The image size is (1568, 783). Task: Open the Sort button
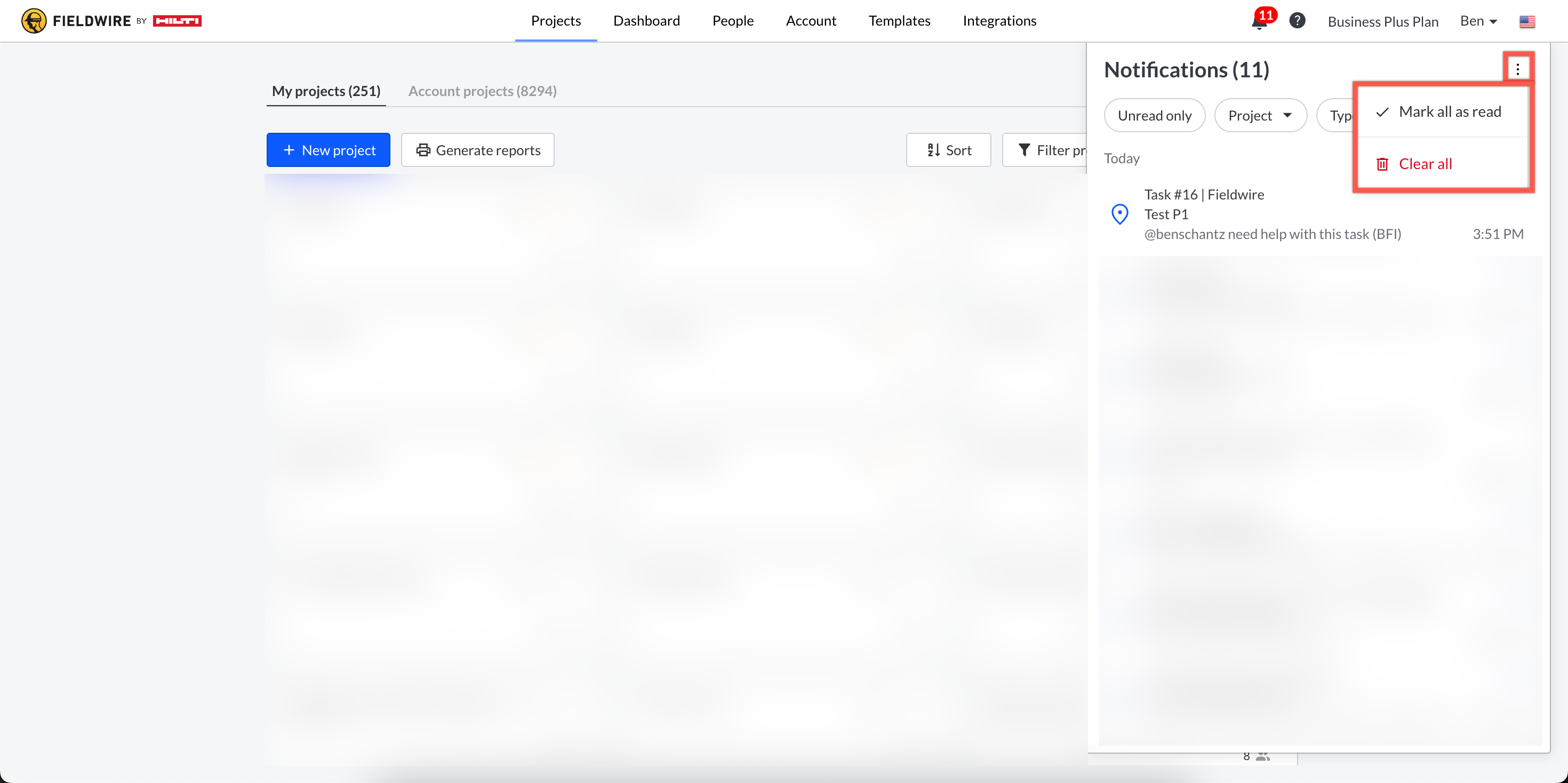tap(948, 150)
